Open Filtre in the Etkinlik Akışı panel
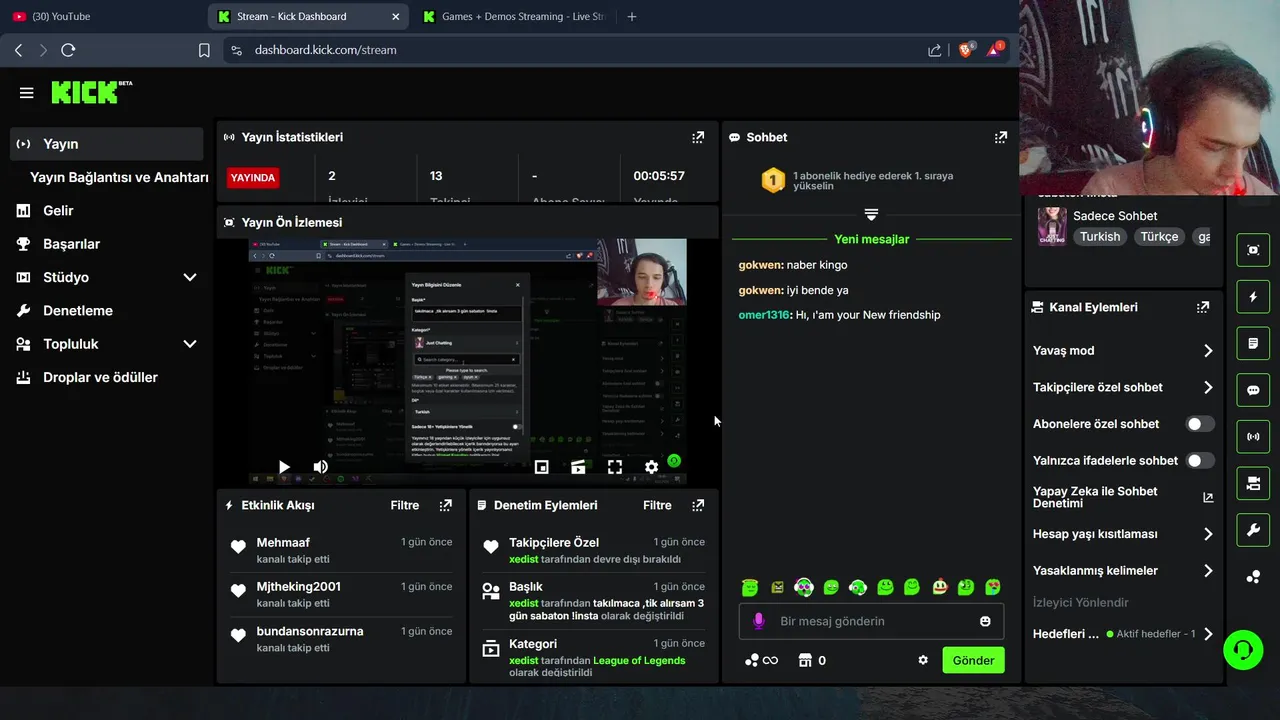This screenshot has width=1280, height=720. [x=405, y=505]
